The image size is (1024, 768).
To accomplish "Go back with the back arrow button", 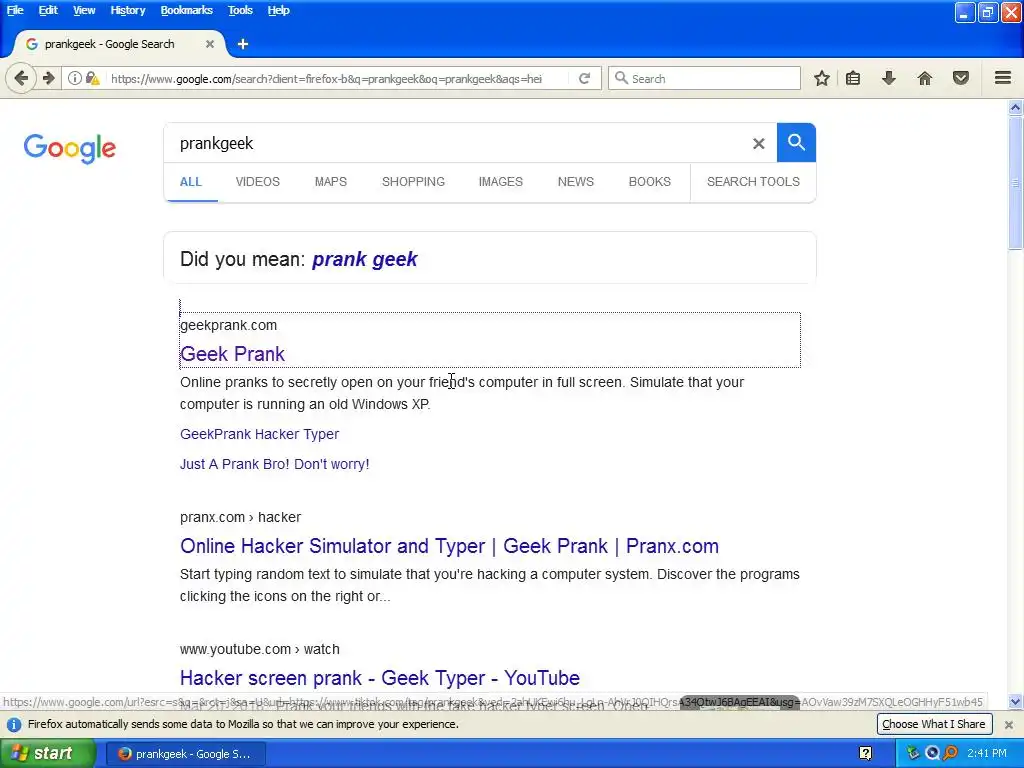I will [21, 78].
